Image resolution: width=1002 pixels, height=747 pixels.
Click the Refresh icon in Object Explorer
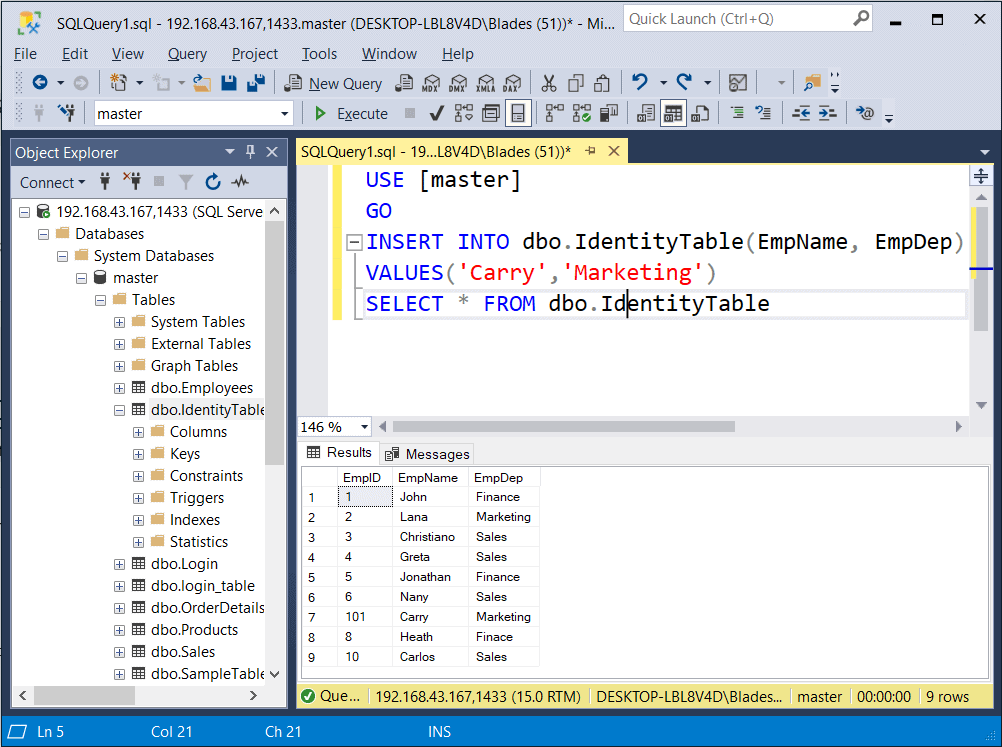[x=212, y=182]
